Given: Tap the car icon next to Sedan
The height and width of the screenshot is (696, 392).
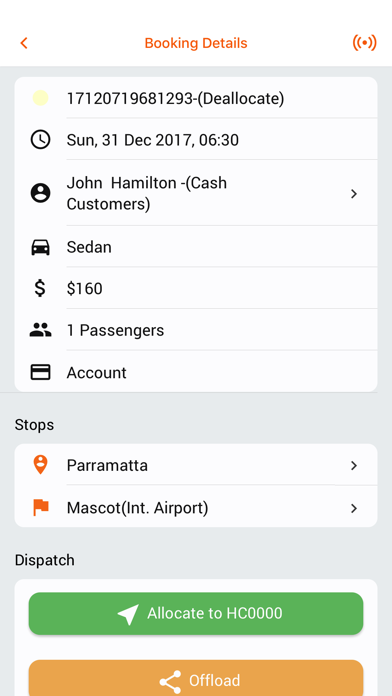Looking at the screenshot, I should (40, 247).
